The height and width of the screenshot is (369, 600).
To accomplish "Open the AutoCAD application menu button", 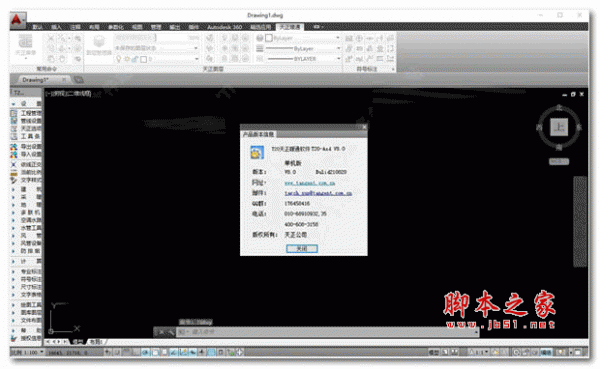I will point(17,20).
